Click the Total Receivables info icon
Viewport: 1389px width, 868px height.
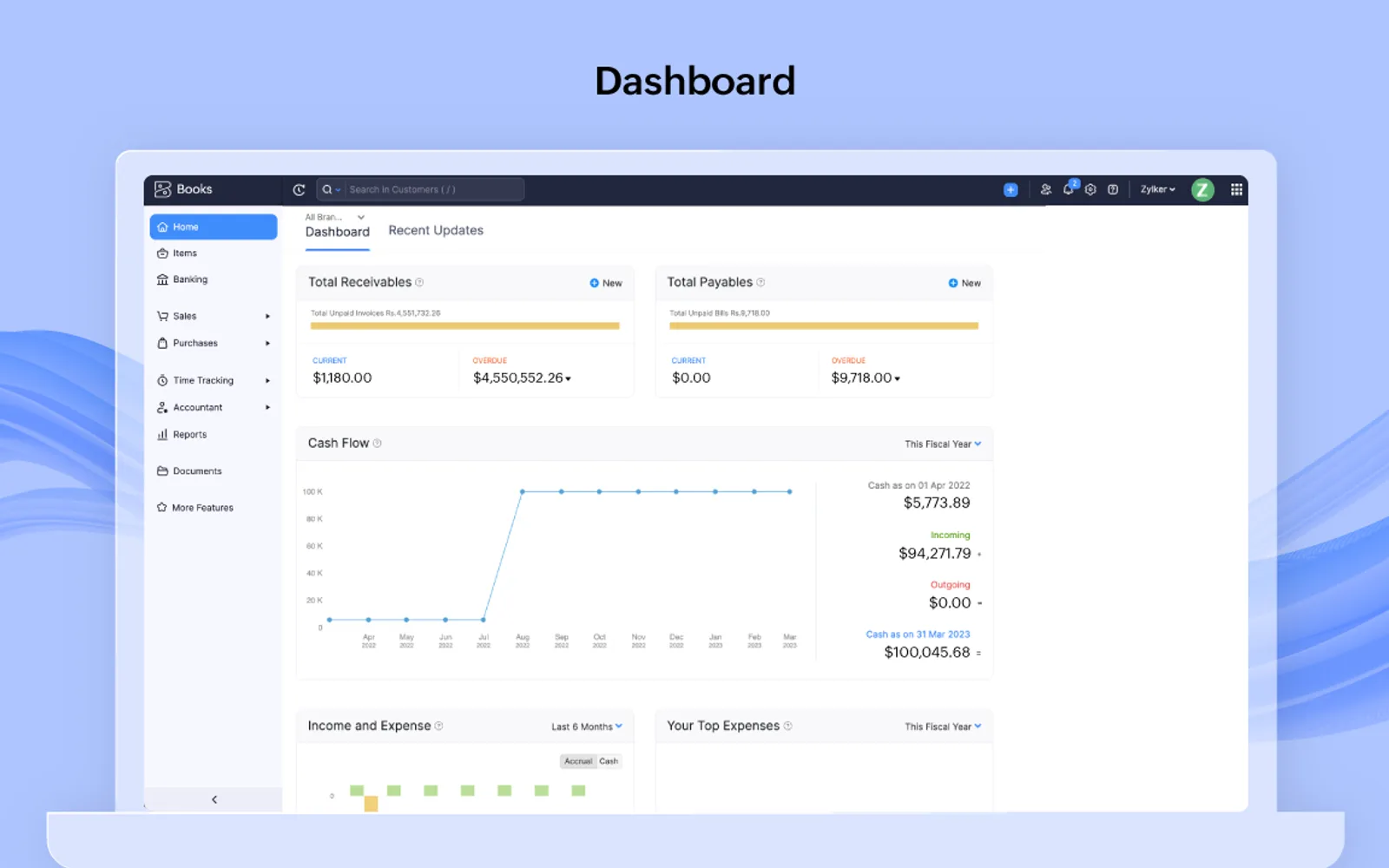[419, 282]
